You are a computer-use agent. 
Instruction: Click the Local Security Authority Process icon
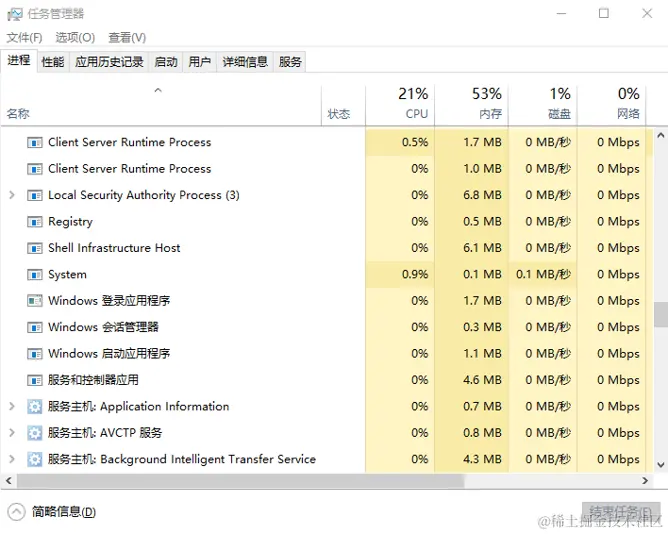pyautogui.click(x=35, y=196)
